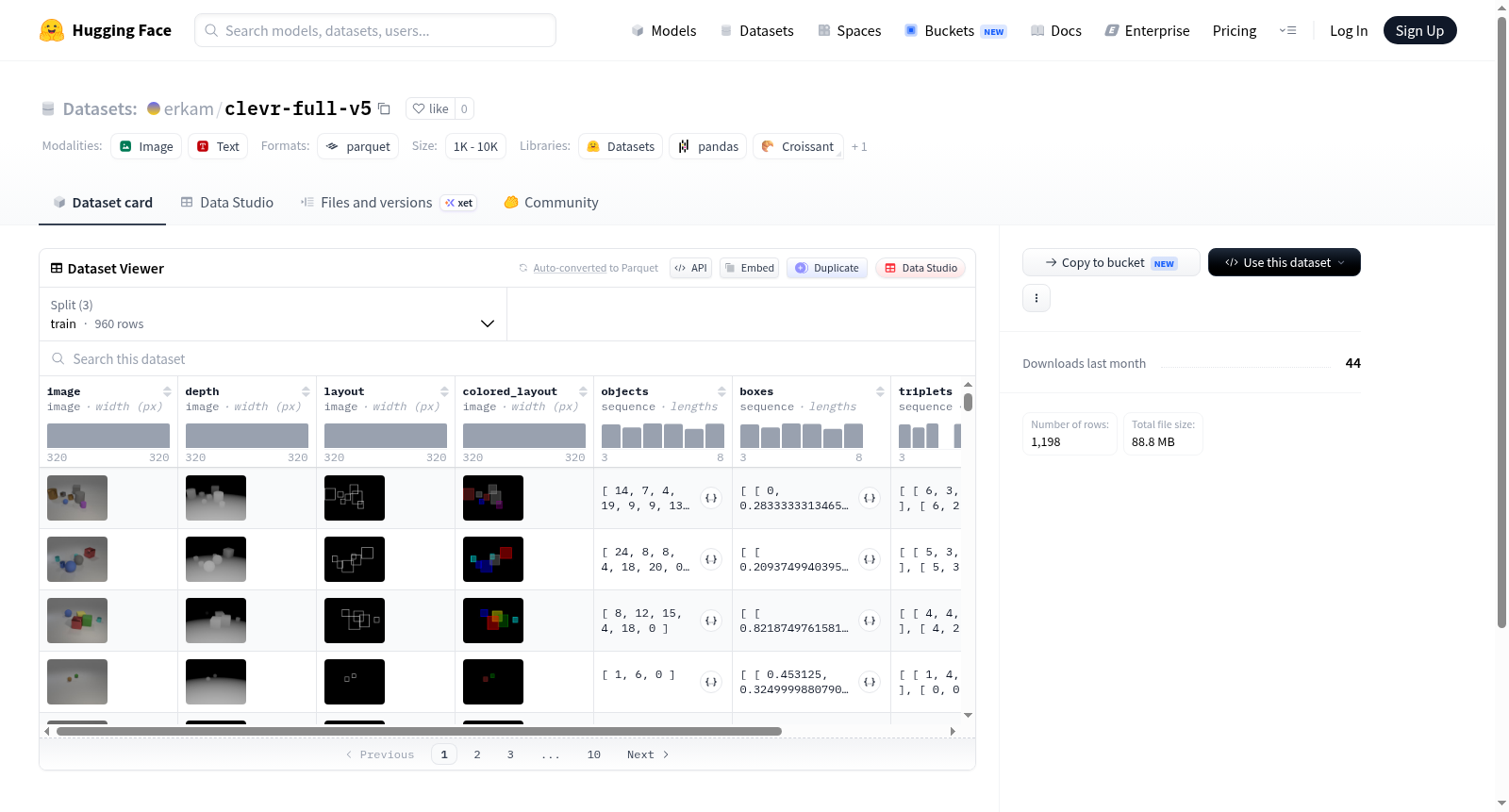Viewport: 1509px width, 812px height.
Task: Open the Split train dropdown
Action: [x=273, y=314]
